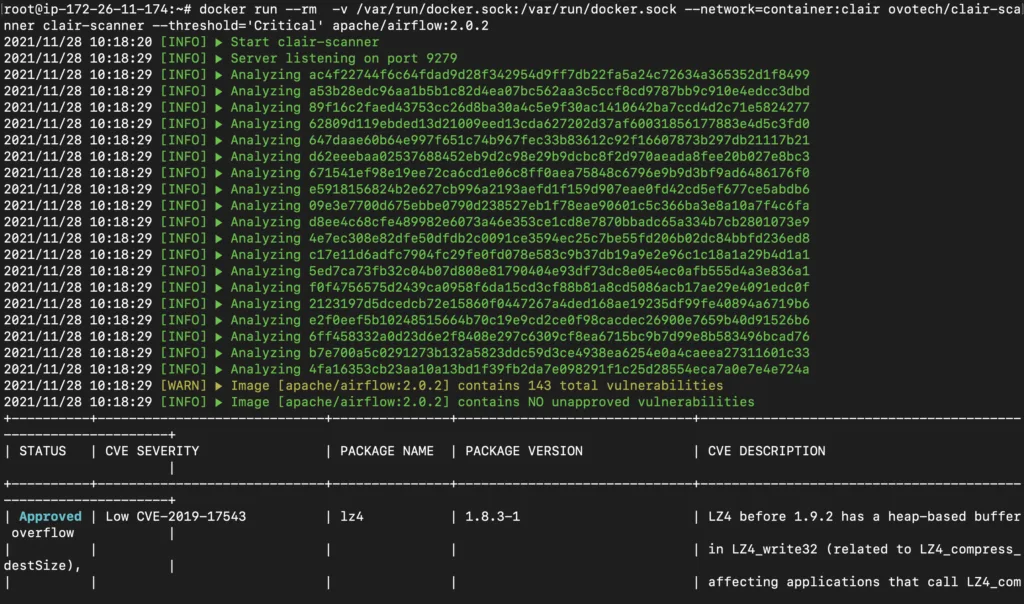Click the arrow icon before 'Start clair-scanner'

pos(219,42)
